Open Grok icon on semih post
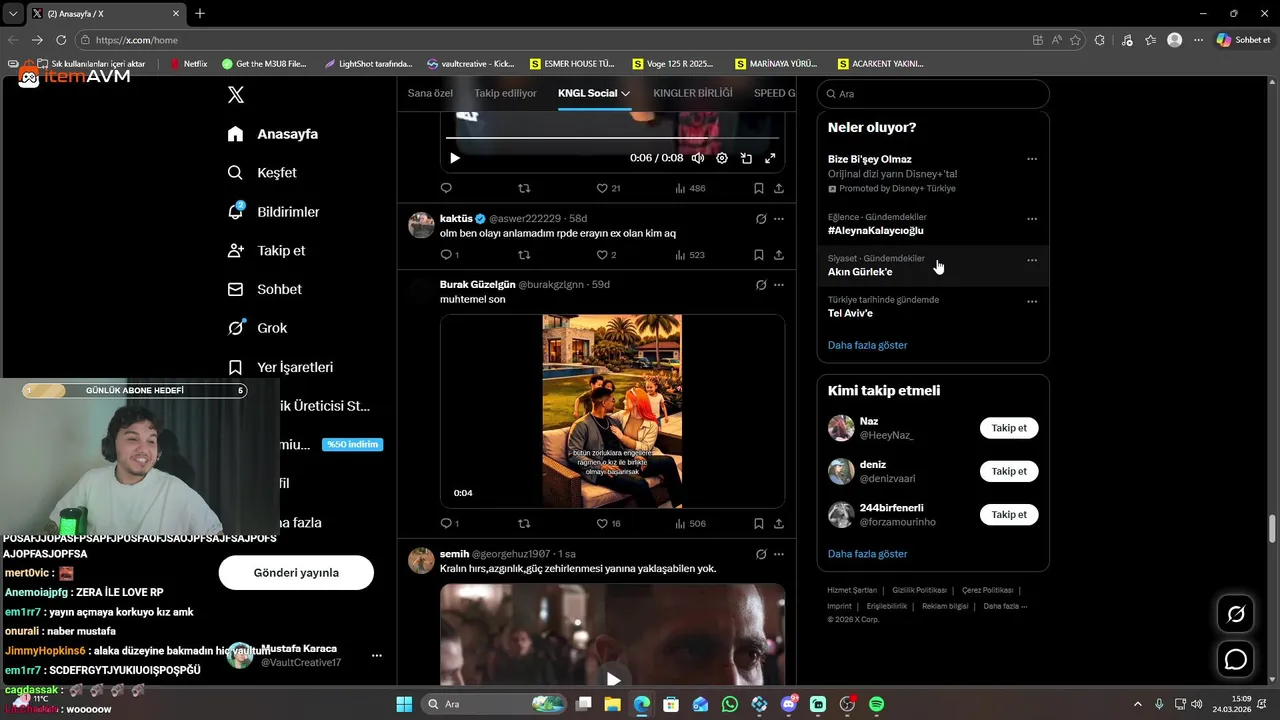The image size is (1280, 720). point(761,554)
